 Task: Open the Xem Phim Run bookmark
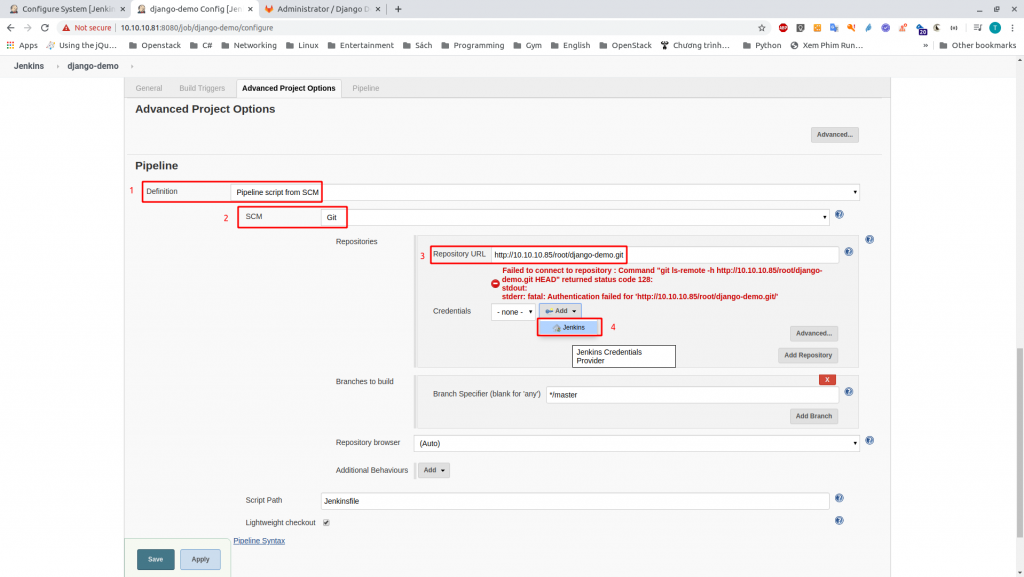826,45
